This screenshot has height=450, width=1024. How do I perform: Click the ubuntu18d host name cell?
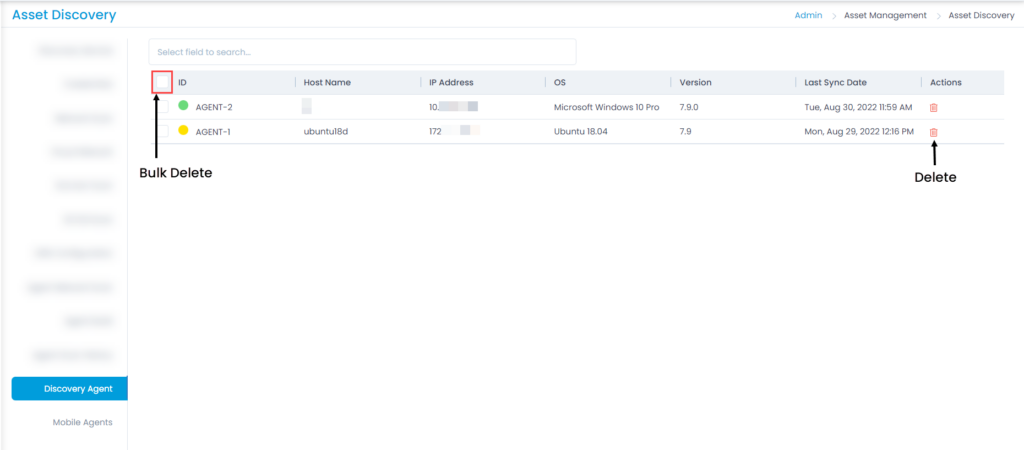[x=325, y=132]
